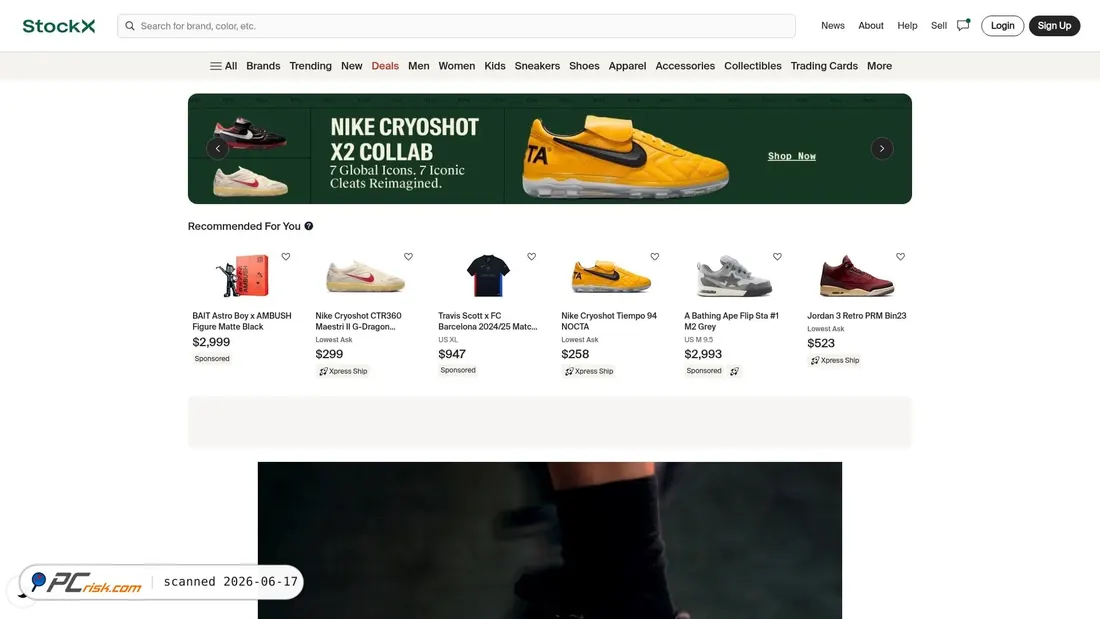Screen dimensions: 1100x619
Task: Open Bathing Ape Flip Sta product image
Action: point(734,276)
